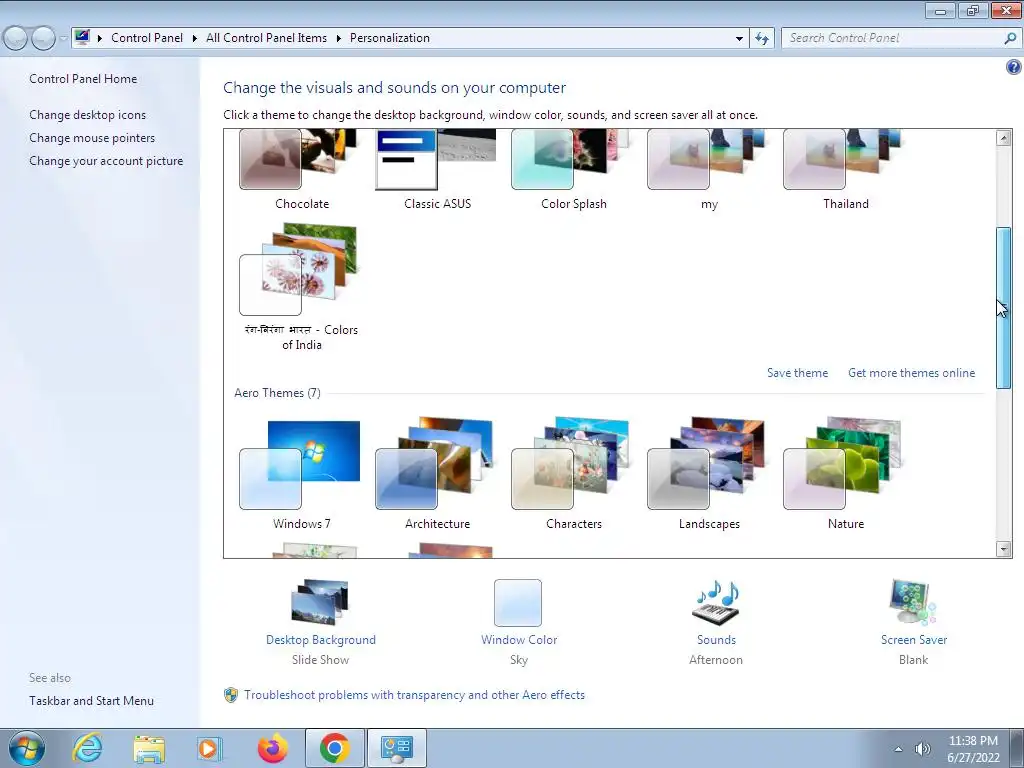
Task: Open Change desktop icons link
Action: click(x=88, y=115)
